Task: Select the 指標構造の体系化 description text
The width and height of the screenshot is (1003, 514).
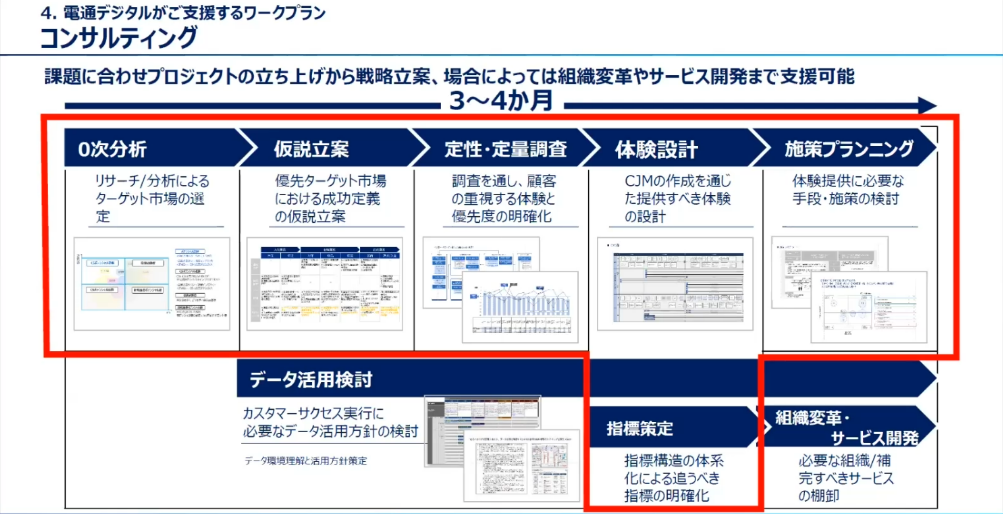Action: coord(672,477)
